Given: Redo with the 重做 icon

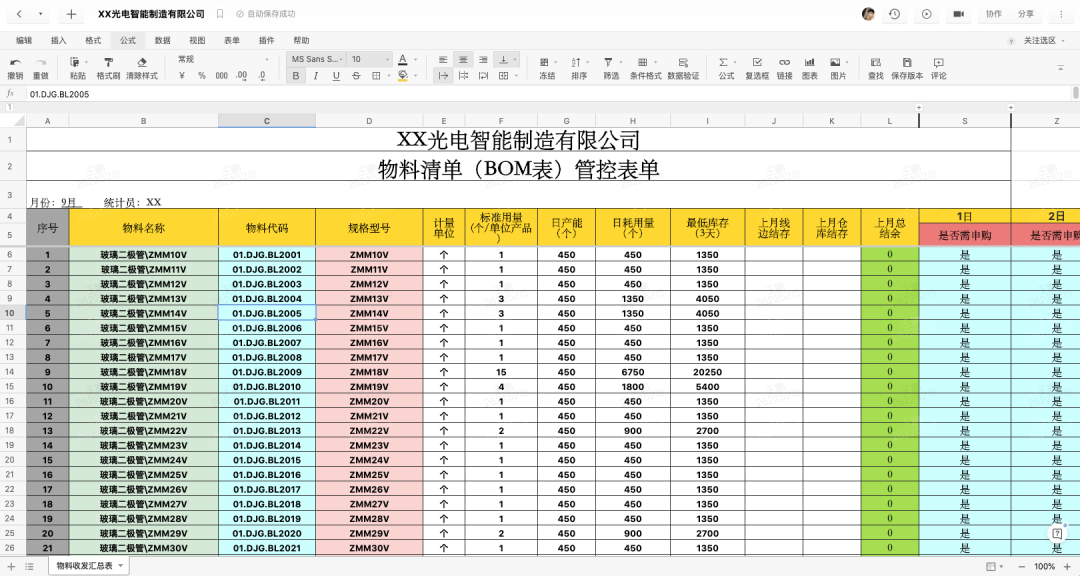Looking at the screenshot, I should 41,68.
